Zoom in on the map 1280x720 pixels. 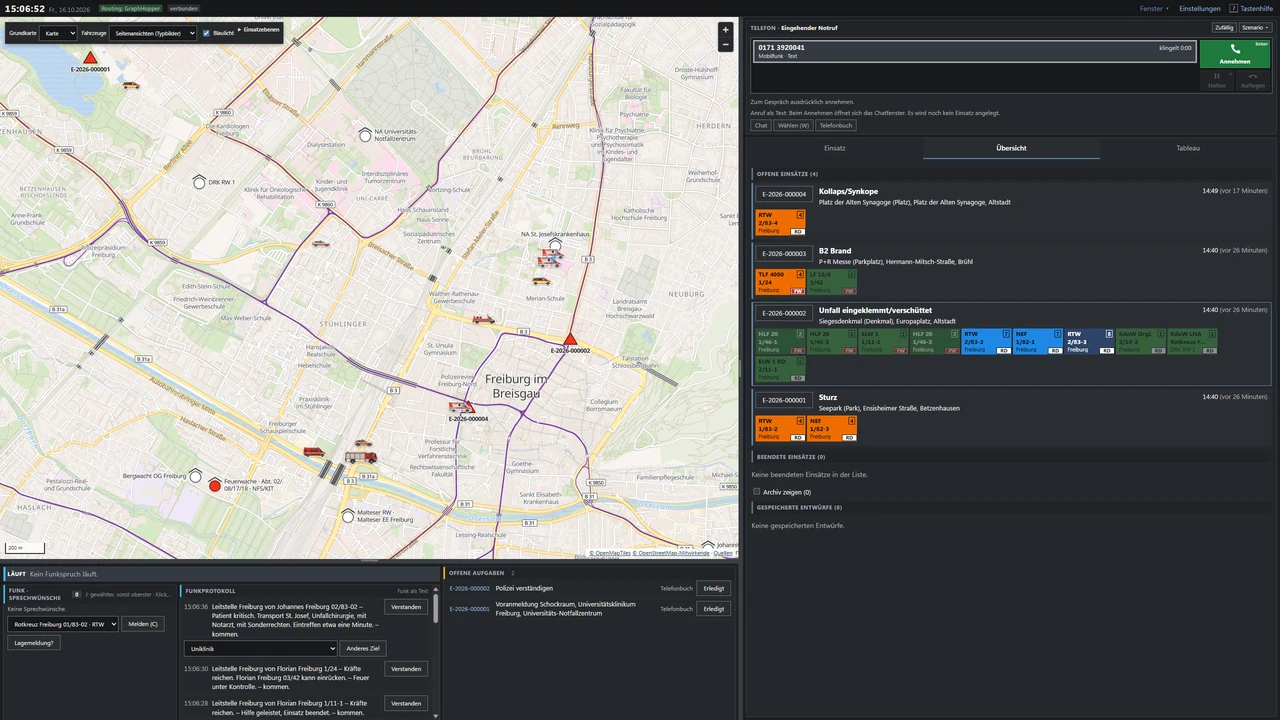coord(726,30)
